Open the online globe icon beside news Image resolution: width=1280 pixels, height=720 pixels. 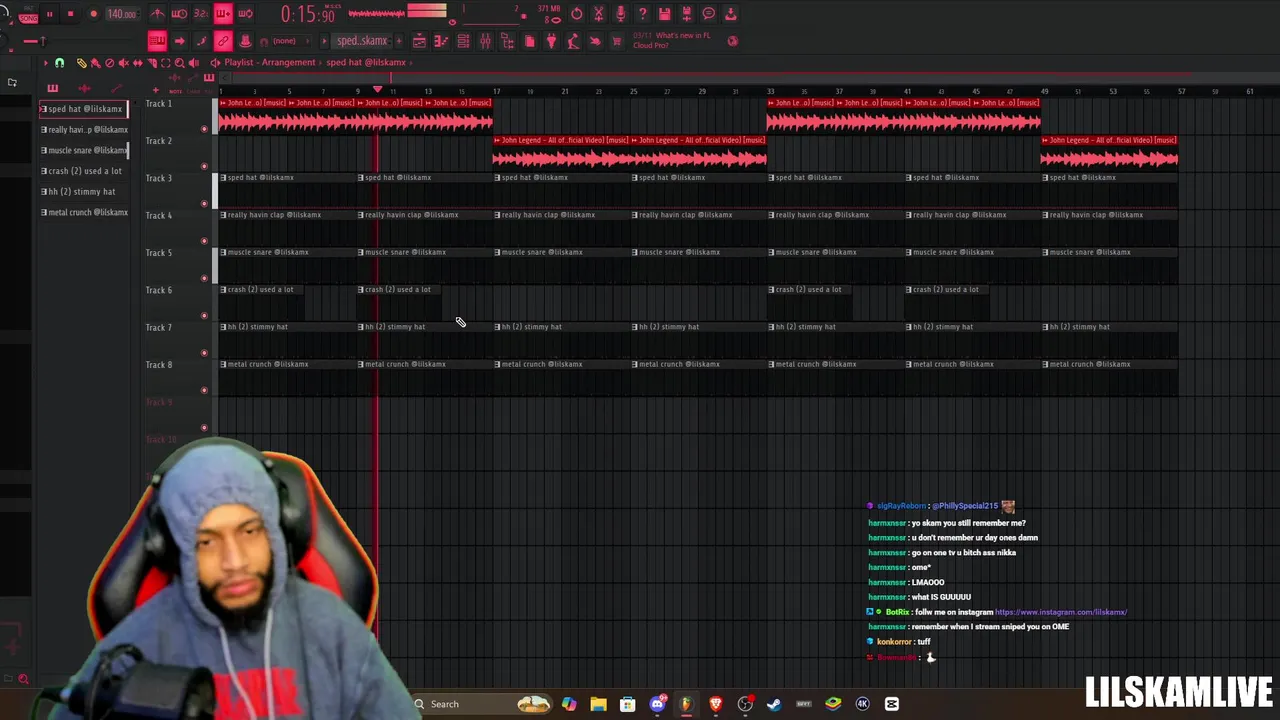pos(733,41)
